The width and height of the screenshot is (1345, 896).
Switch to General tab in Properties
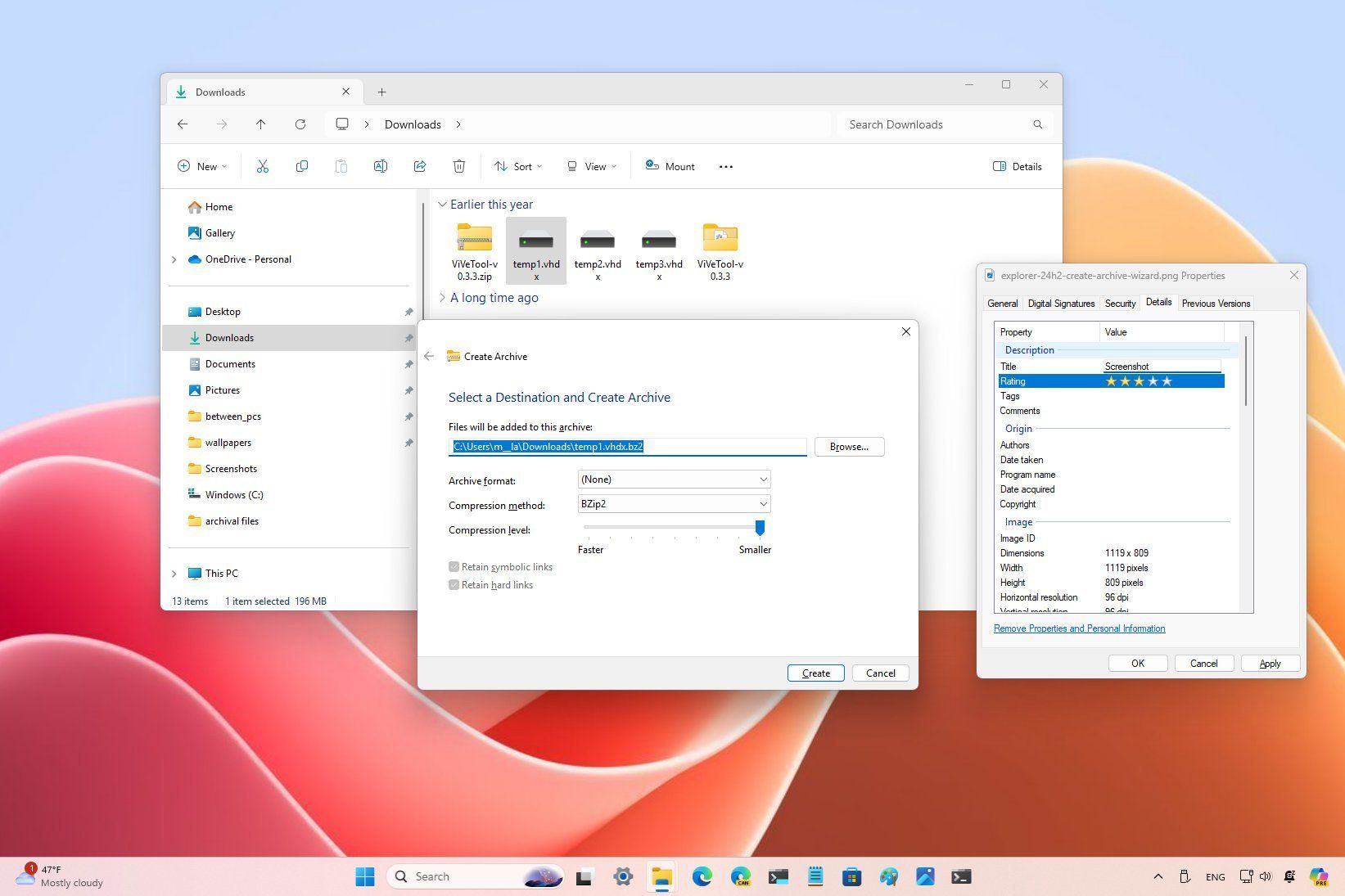point(1002,303)
